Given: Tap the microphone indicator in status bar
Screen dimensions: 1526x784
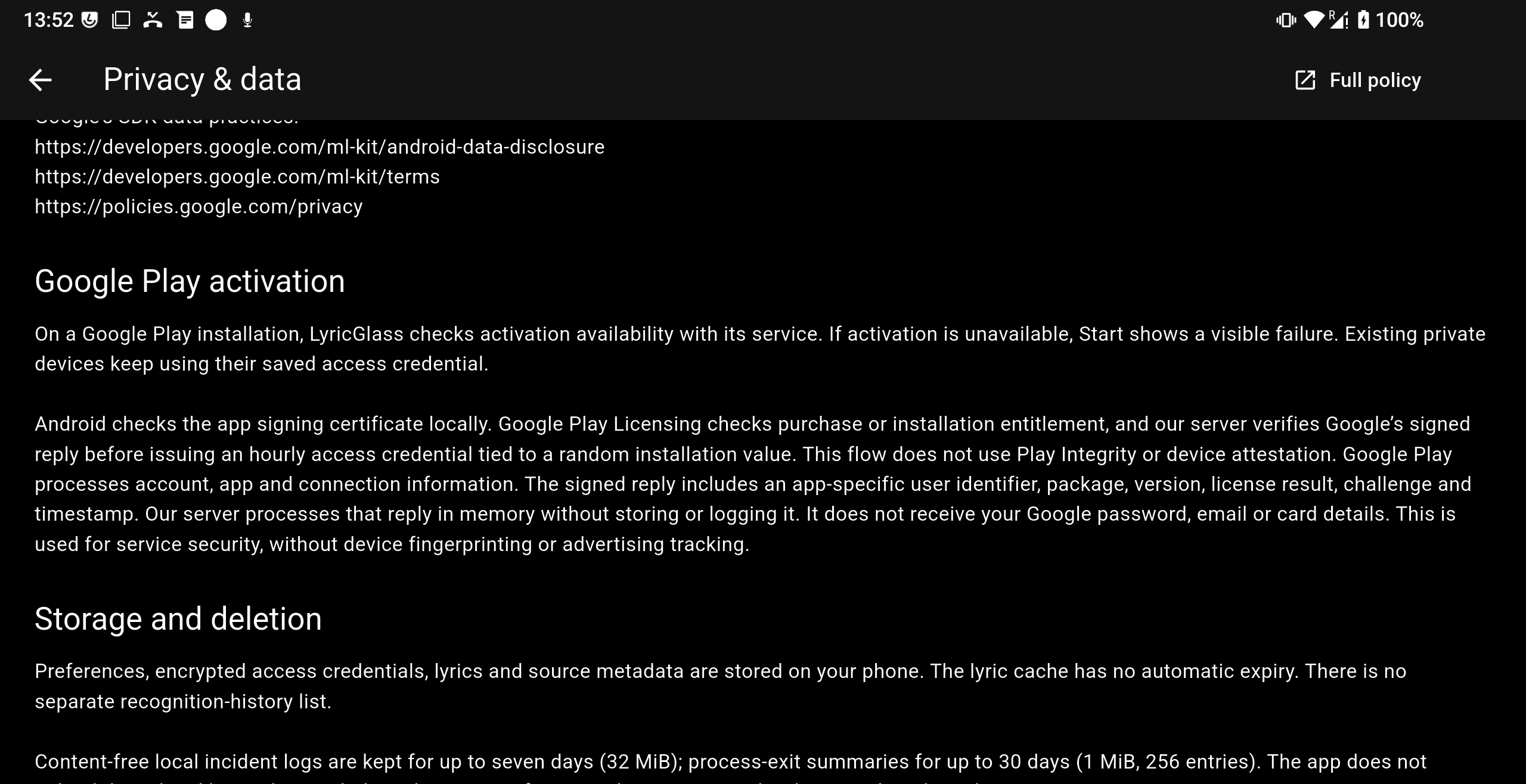Looking at the screenshot, I should [247, 21].
